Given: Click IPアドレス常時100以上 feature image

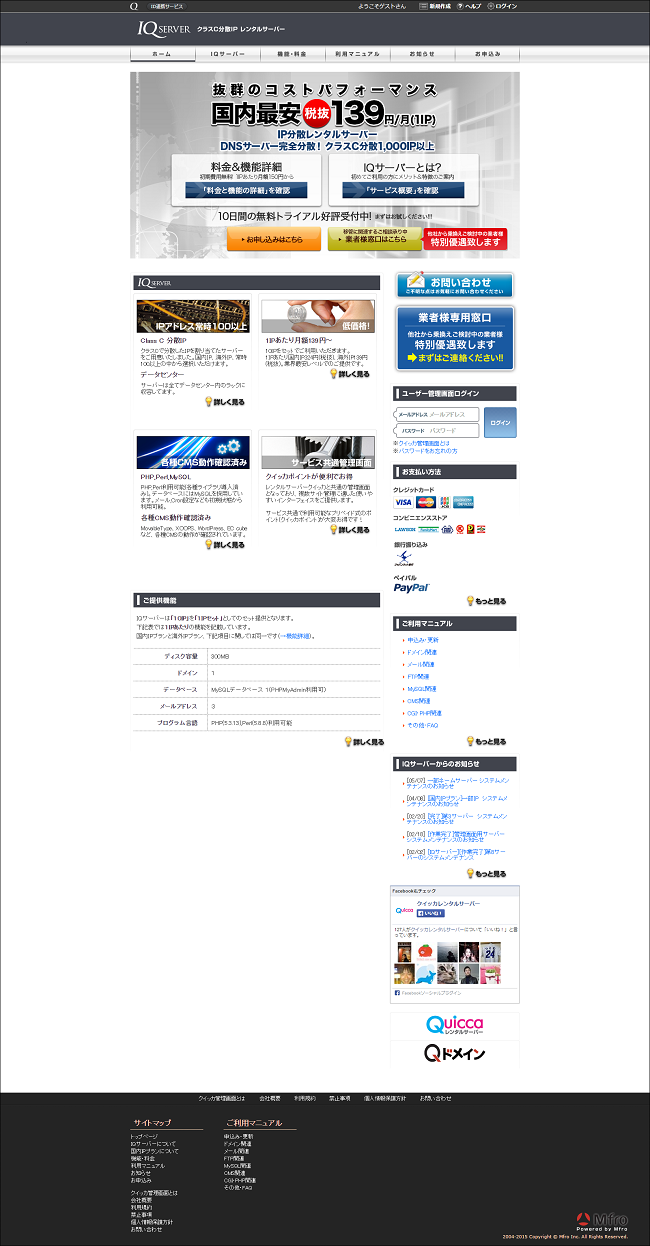Looking at the screenshot, I should click(194, 316).
